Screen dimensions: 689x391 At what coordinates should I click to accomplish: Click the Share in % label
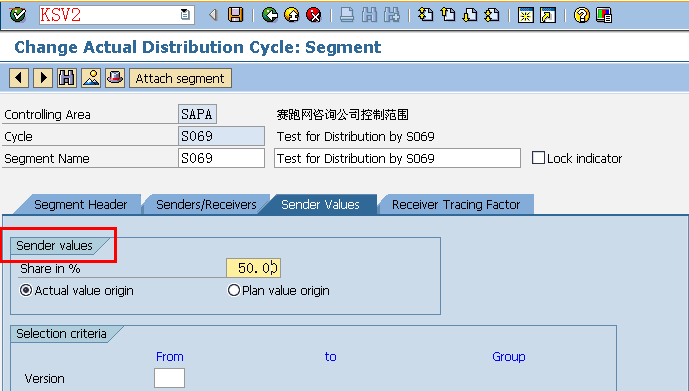(50, 268)
